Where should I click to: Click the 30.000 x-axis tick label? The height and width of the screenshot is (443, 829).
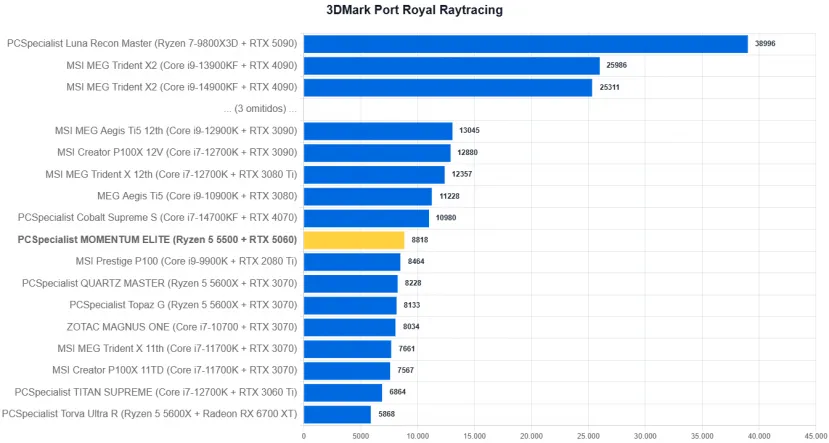pyautogui.click(x=645, y=436)
